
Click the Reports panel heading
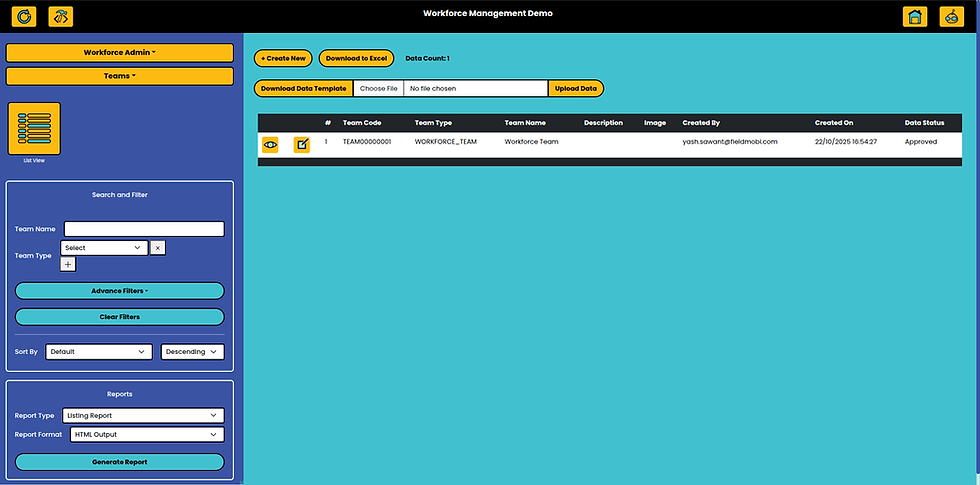click(x=119, y=394)
